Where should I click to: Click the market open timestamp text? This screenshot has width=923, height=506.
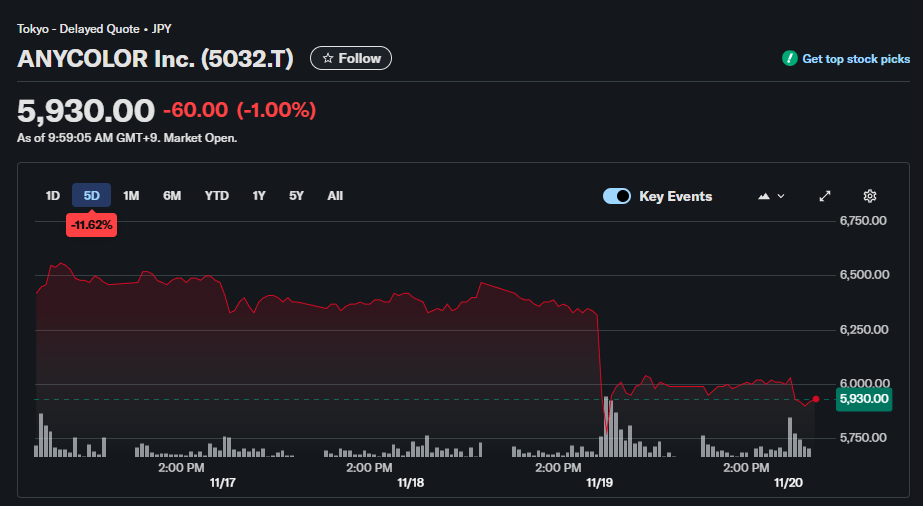[127, 138]
